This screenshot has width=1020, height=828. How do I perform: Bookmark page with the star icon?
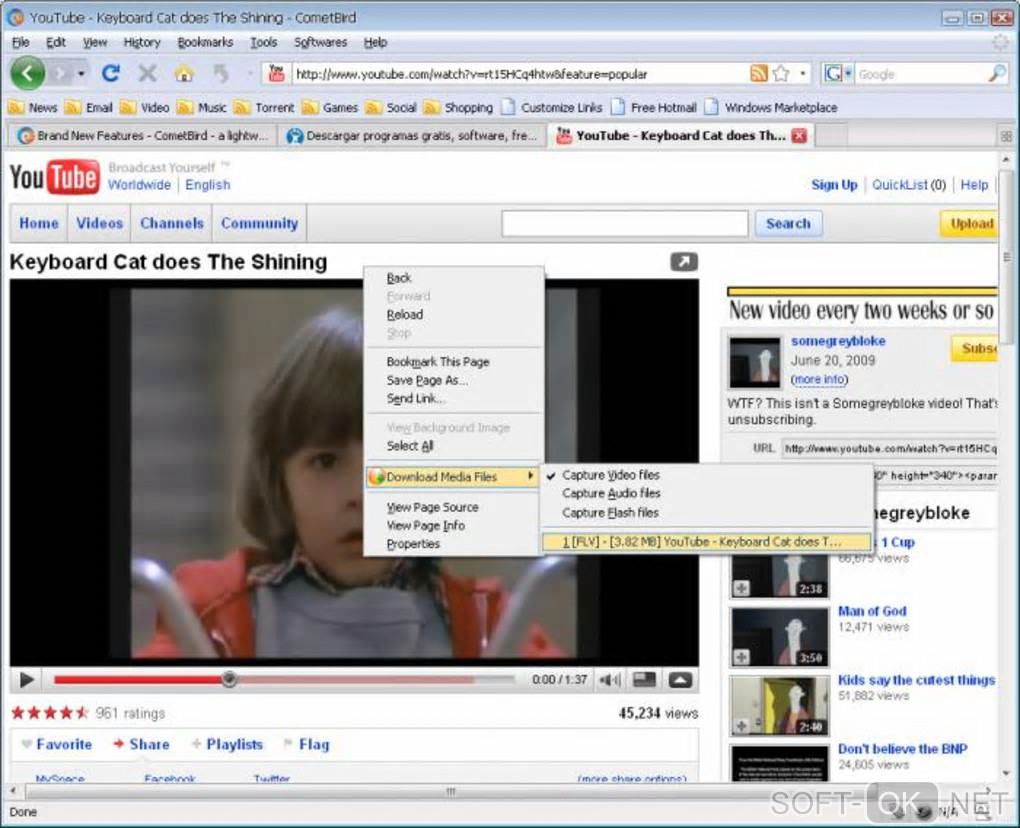[x=781, y=73]
